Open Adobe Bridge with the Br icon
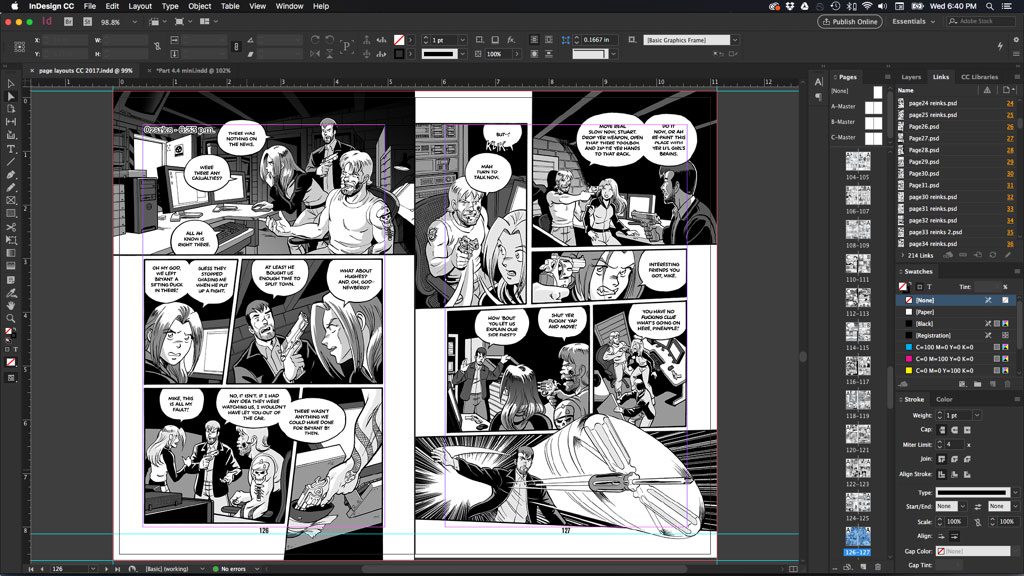Image resolution: width=1024 pixels, height=576 pixels. [x=69, y=22]
